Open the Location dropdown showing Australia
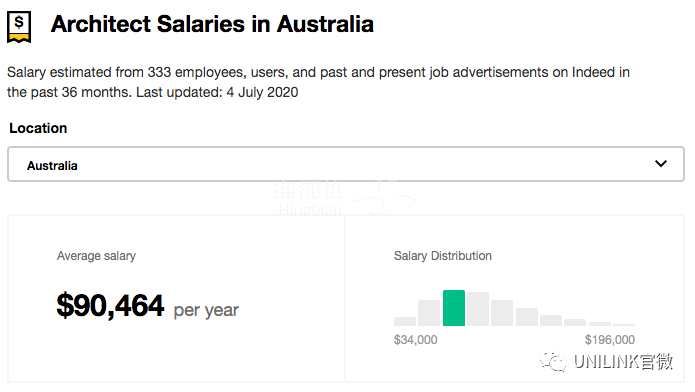Screen dimensions: 695x392 click(346, 164)
